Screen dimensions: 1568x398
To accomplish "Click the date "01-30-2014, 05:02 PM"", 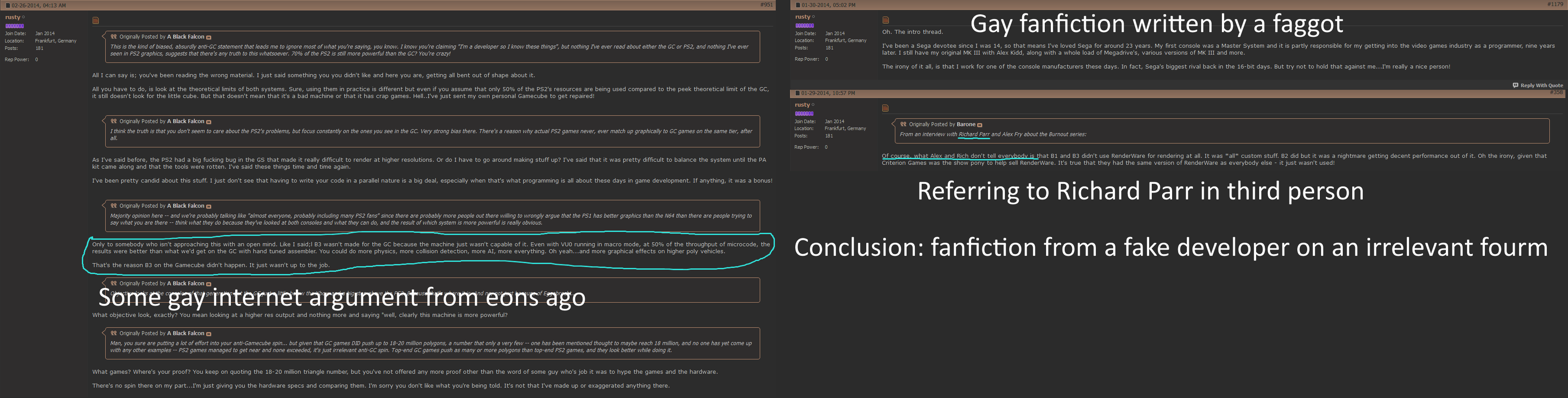I will [829, 6].
